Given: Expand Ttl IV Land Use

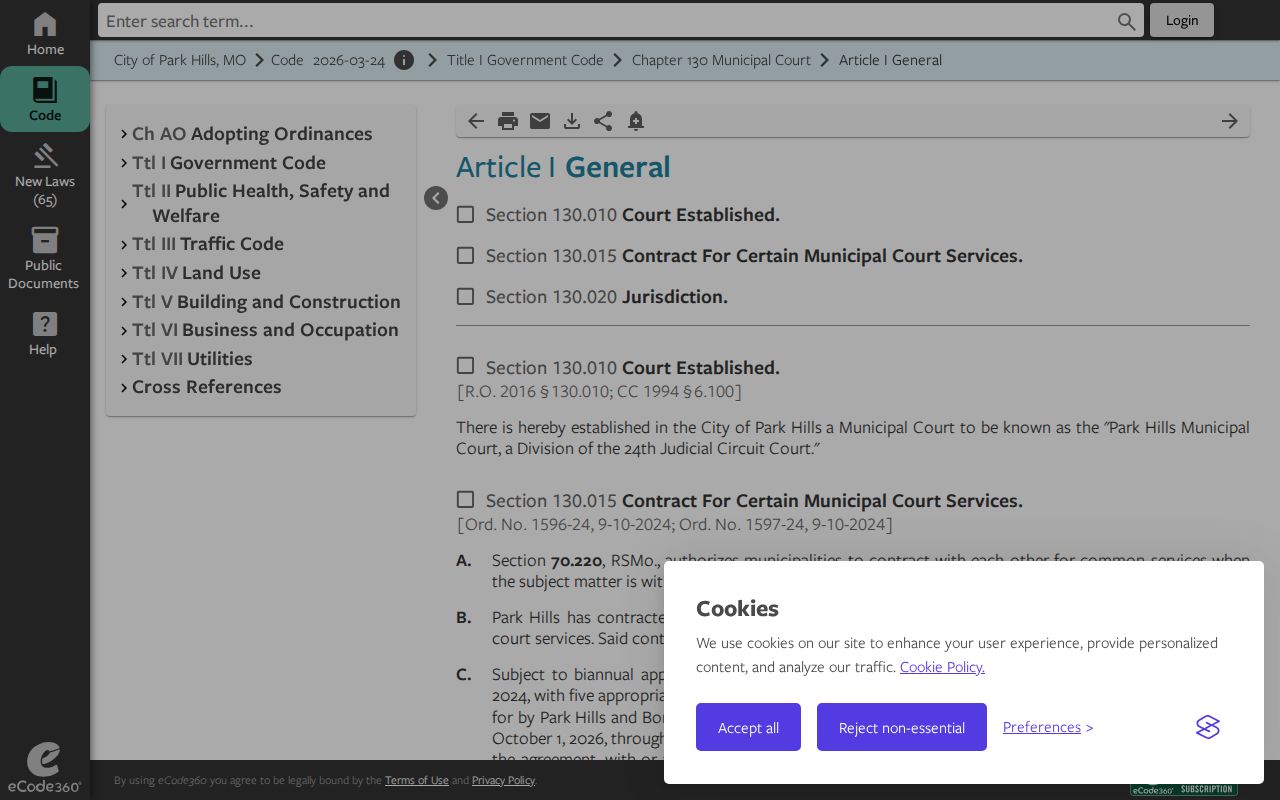Looking at the screenshot, I should [124, 273].
